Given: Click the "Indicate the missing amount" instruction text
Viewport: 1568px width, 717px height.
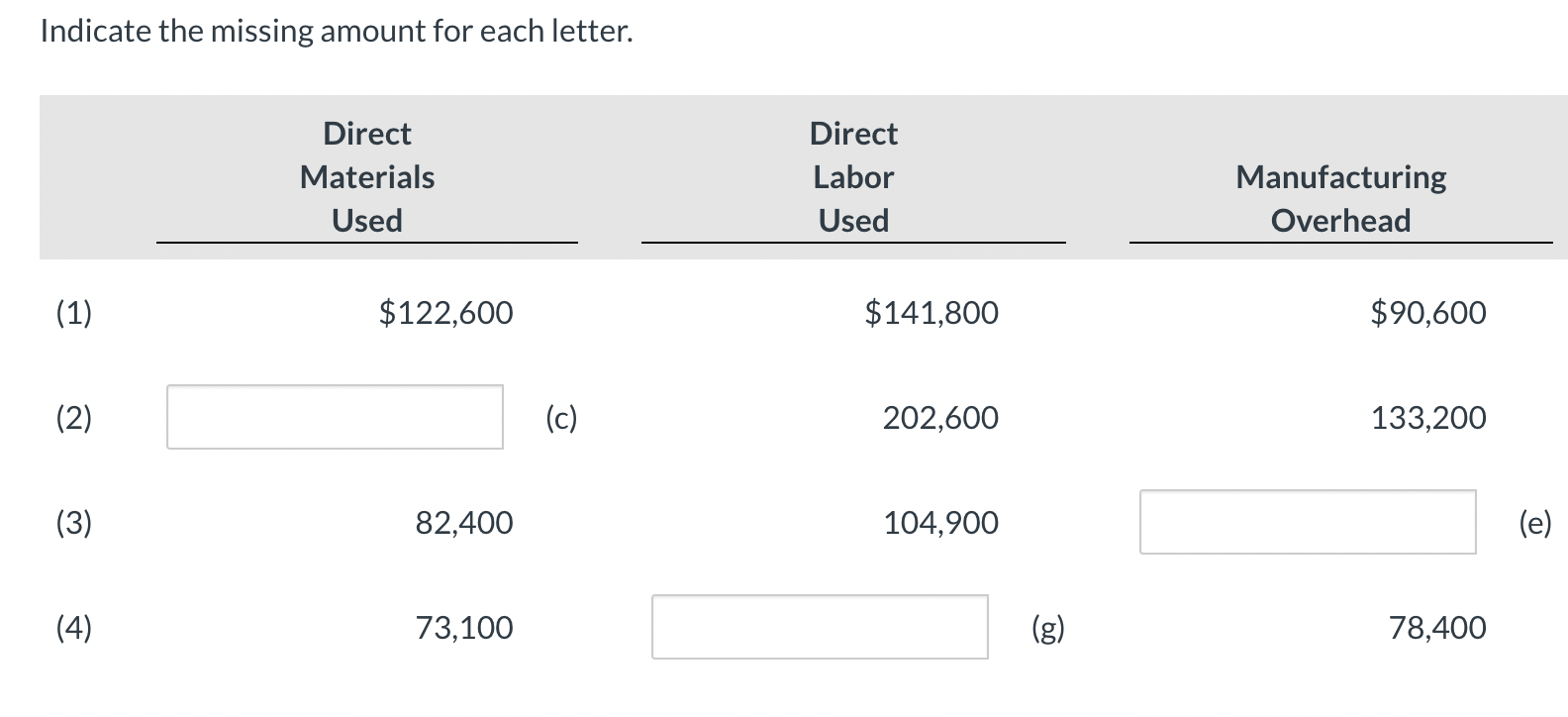Looking at the screenshot, I should pos(337,32).
